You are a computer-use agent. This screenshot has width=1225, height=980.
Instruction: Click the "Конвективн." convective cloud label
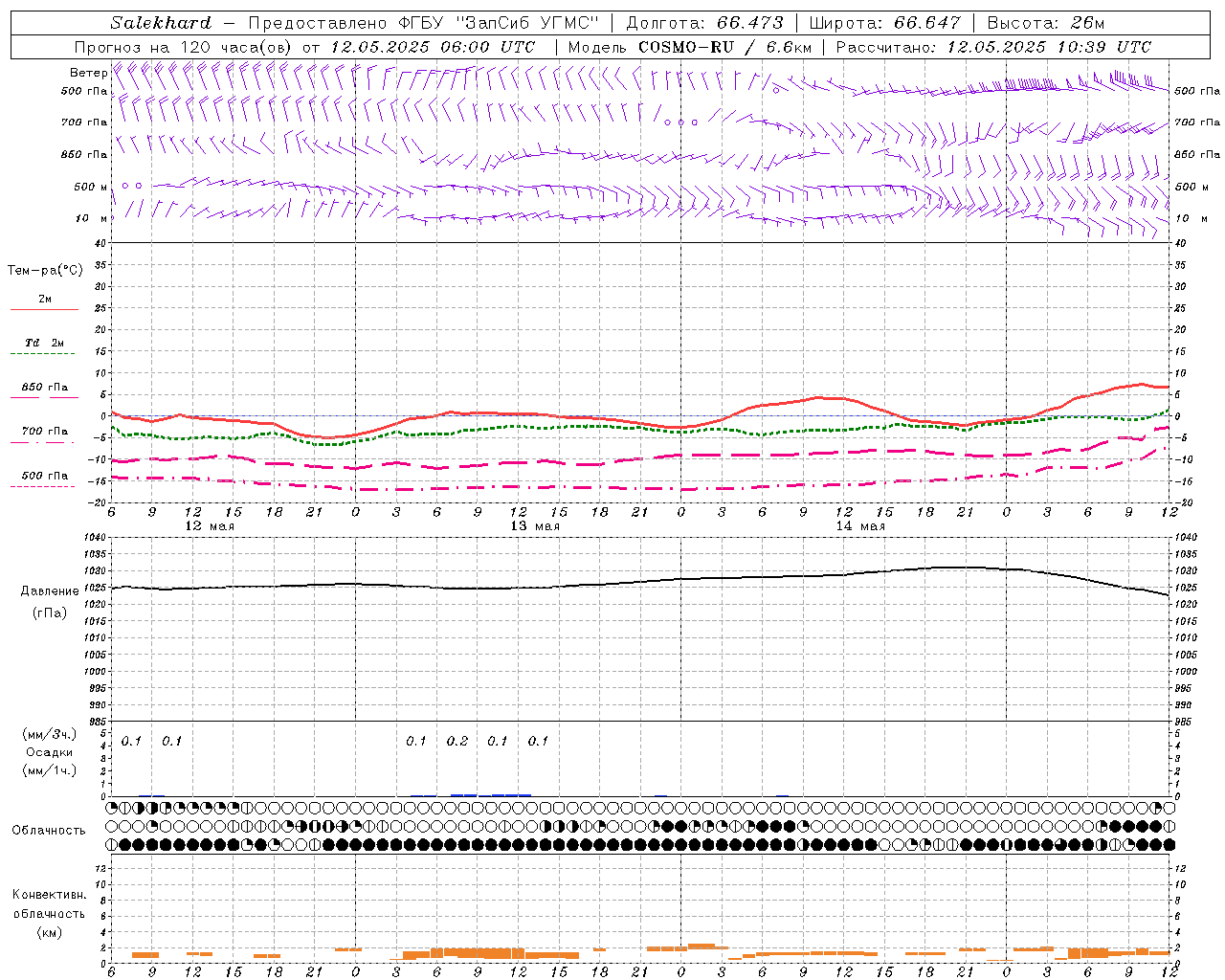click(x=49, y=895)
